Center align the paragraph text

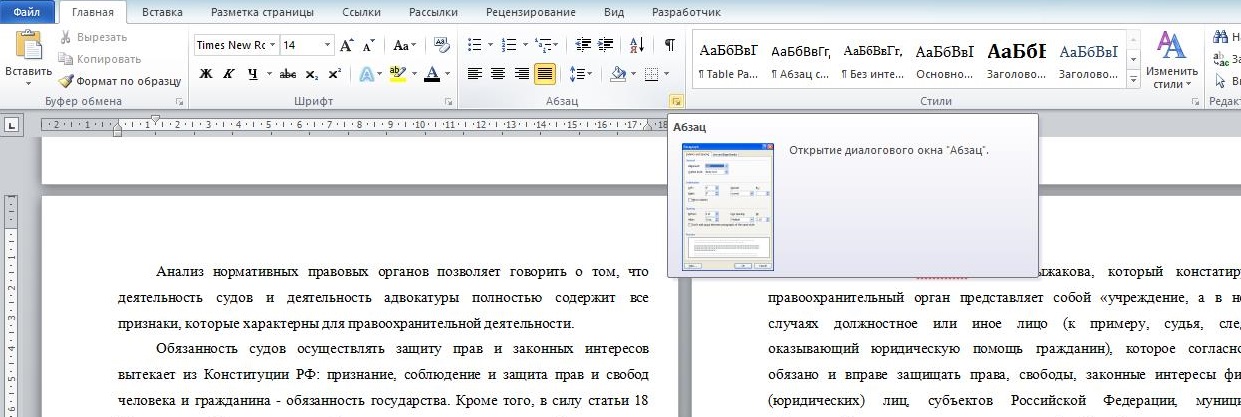click(x=498, y=74)
